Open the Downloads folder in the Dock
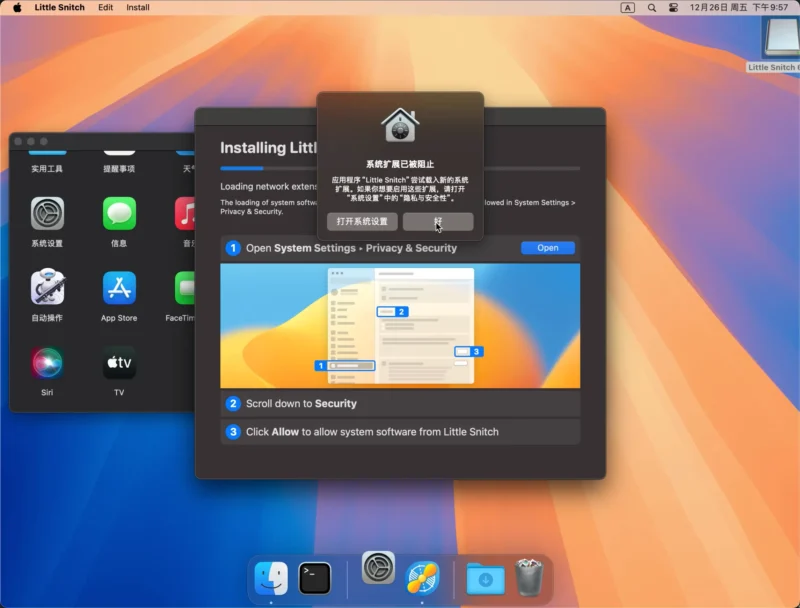Image resolution: width=800 pixels, height=608 pixels. click(x=485, y=577)
